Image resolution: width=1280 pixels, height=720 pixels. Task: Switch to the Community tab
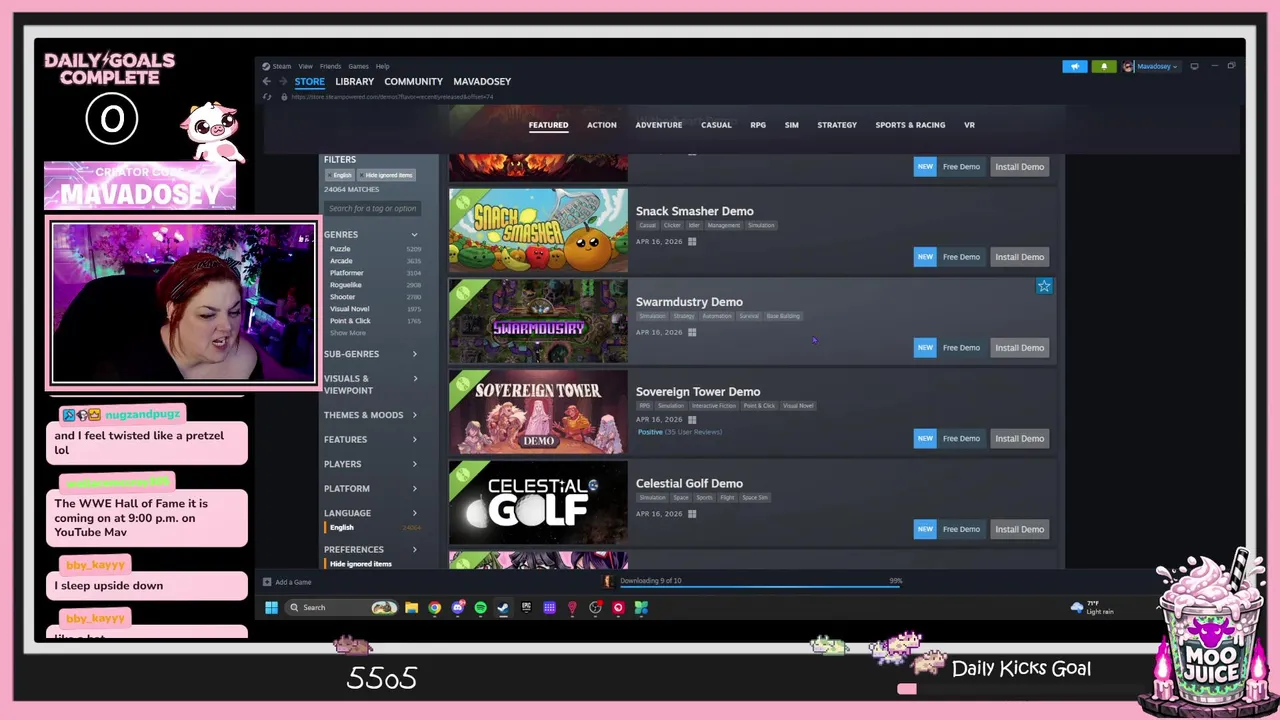[413, 82]
